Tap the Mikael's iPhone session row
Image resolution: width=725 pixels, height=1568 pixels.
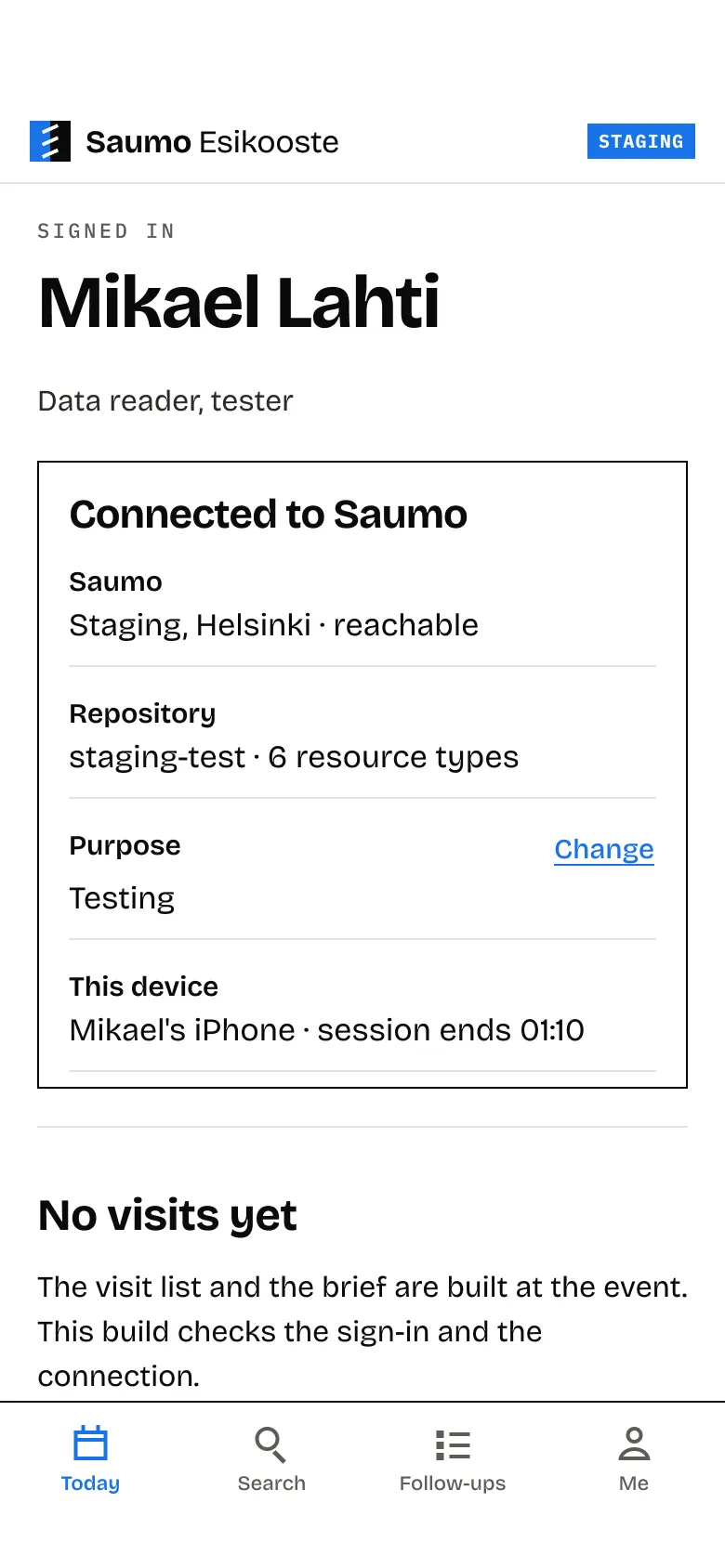coord(362,1011)
